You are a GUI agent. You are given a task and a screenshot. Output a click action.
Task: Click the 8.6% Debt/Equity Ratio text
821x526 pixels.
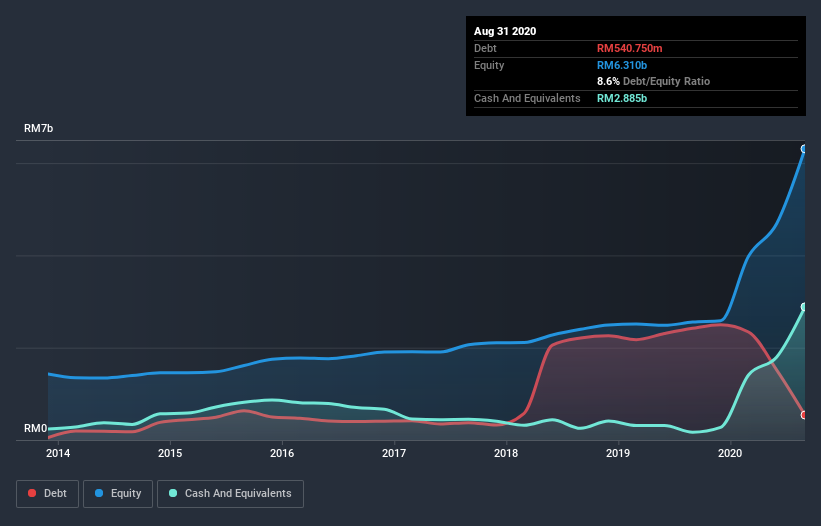(653, 81)
